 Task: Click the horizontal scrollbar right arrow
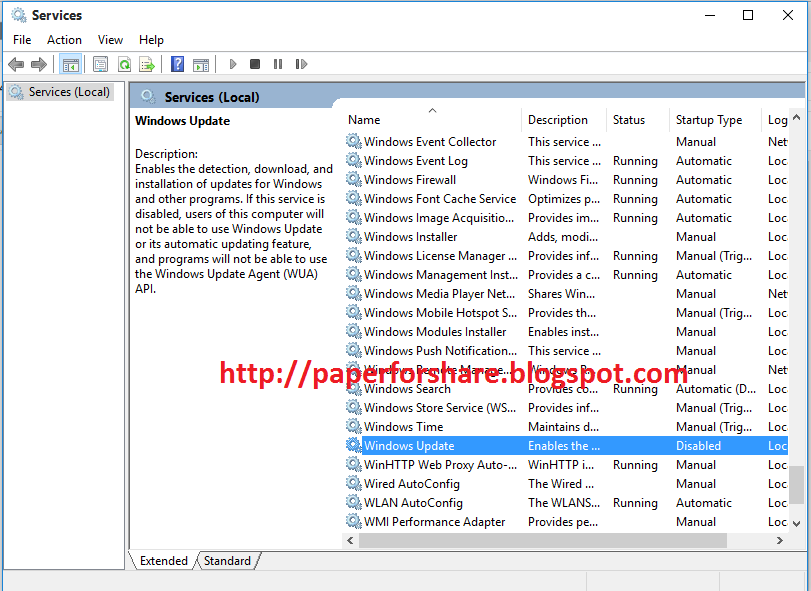(780, 540)
